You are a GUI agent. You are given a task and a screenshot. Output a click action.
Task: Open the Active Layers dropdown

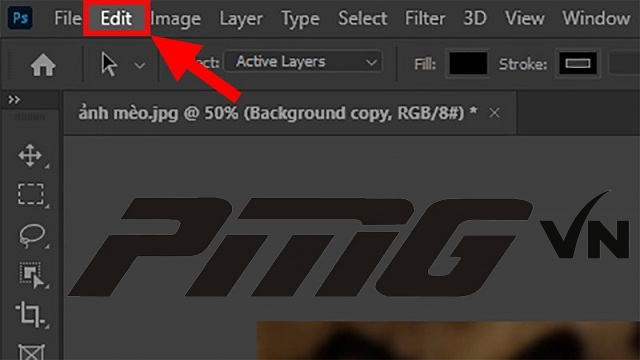303,62
